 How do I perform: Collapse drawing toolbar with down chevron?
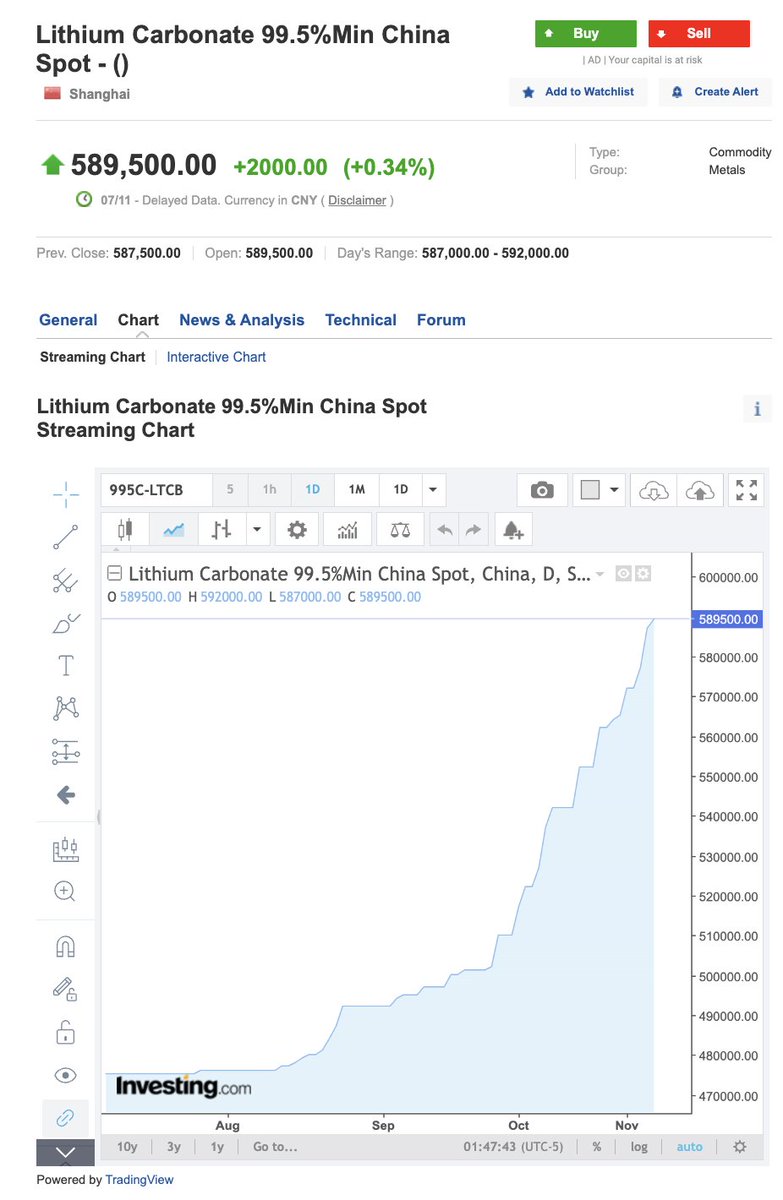(x=66, y=1152)
